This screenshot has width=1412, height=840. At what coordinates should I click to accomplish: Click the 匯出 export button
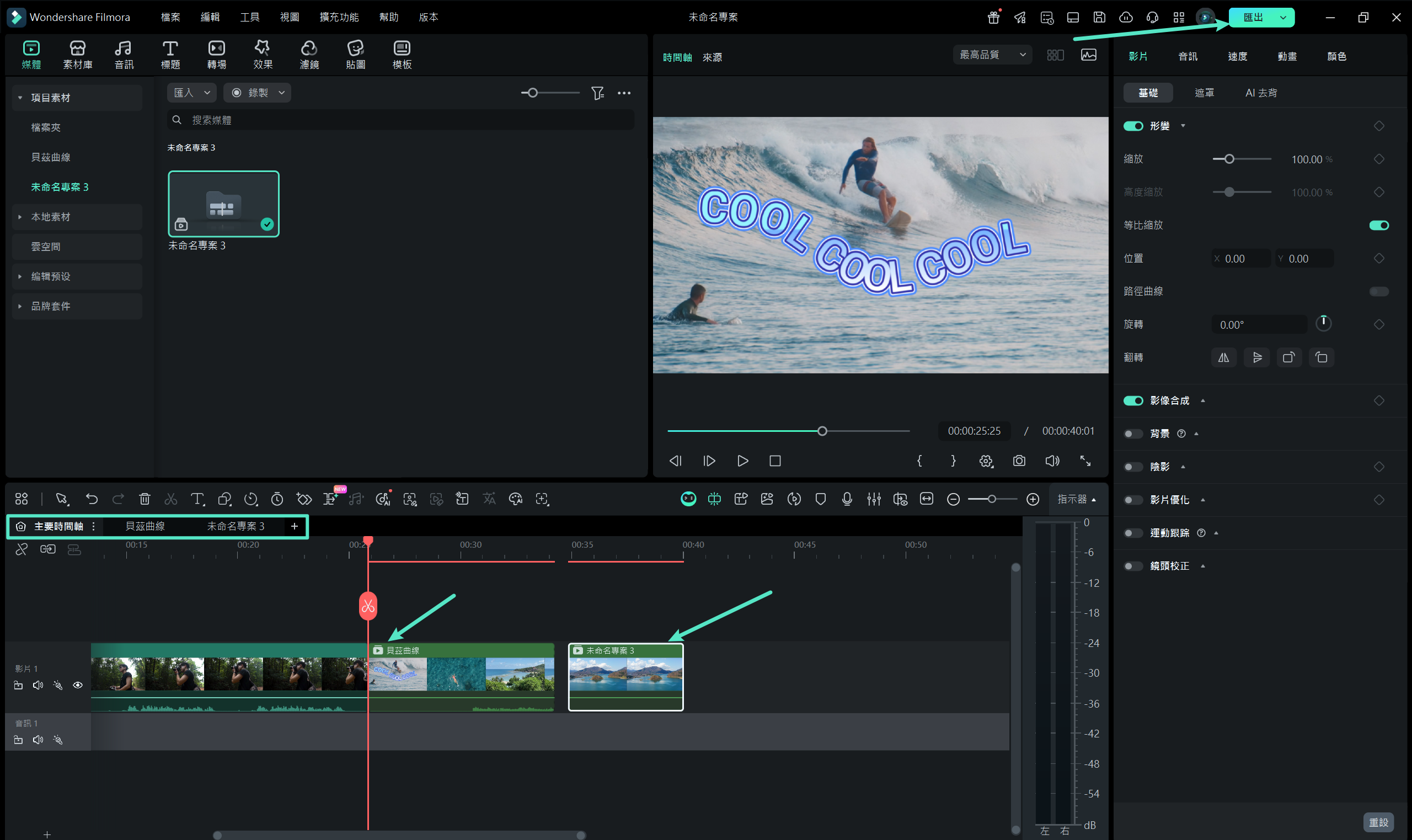[x=1253, y=17]
